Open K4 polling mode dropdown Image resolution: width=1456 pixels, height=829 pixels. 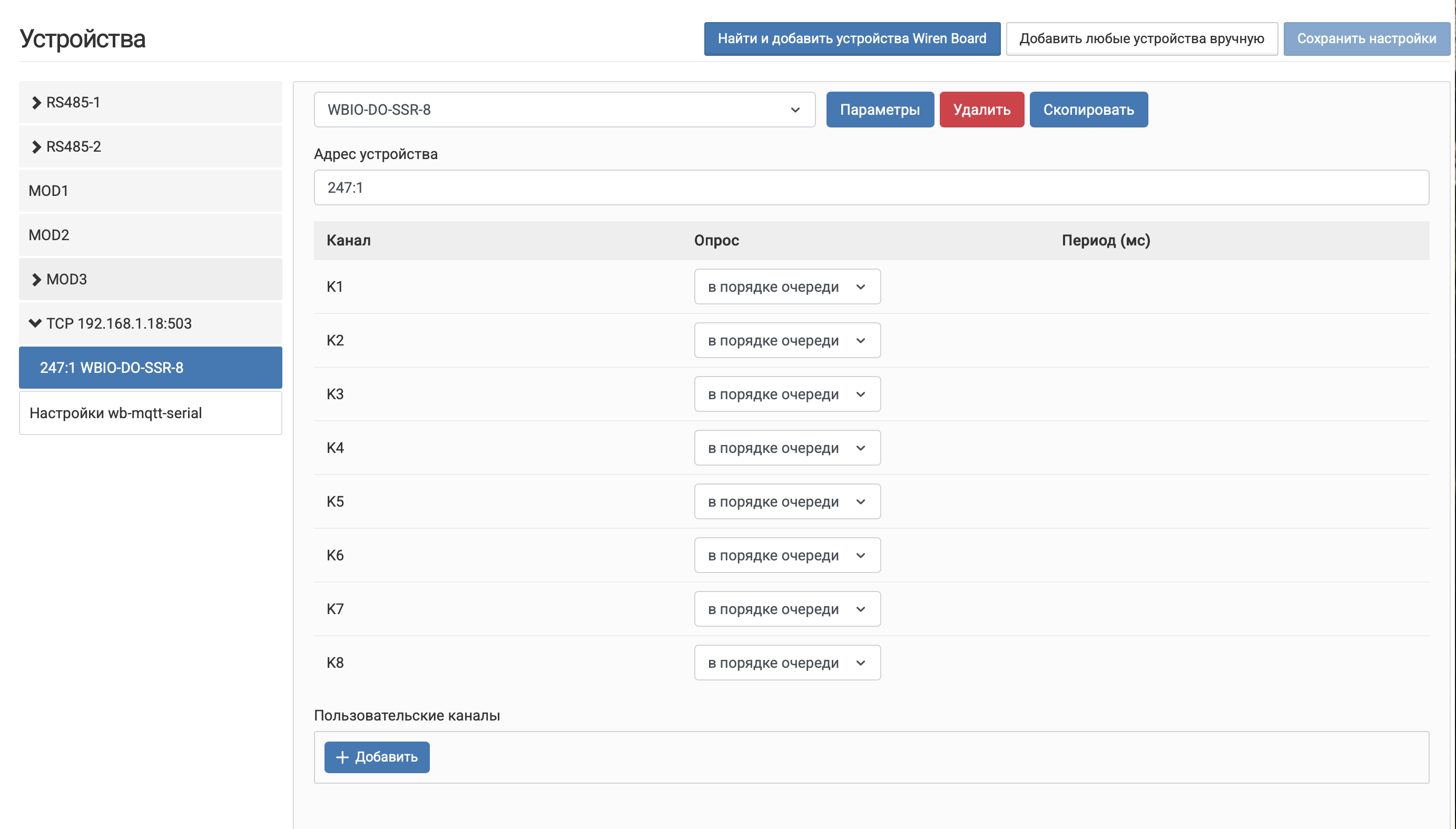click(787, 448)
